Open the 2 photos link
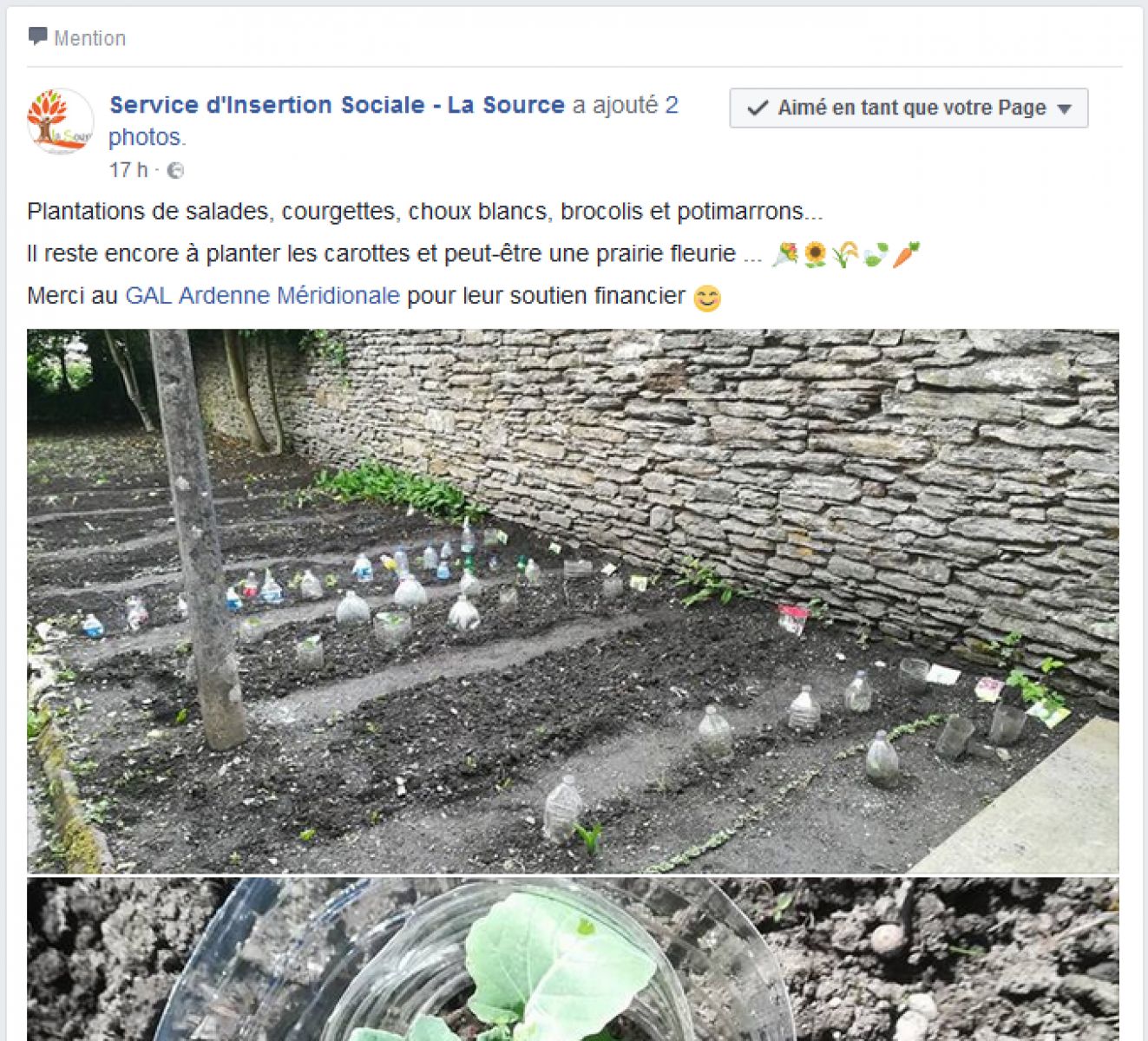 tap(393, 121)
